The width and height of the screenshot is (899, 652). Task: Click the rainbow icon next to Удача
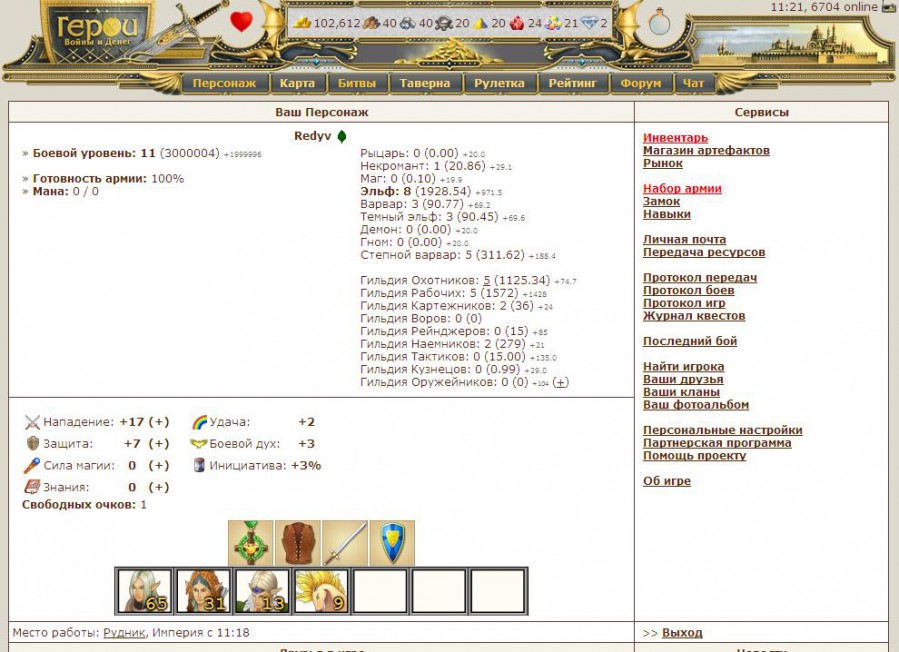point(199,422)
